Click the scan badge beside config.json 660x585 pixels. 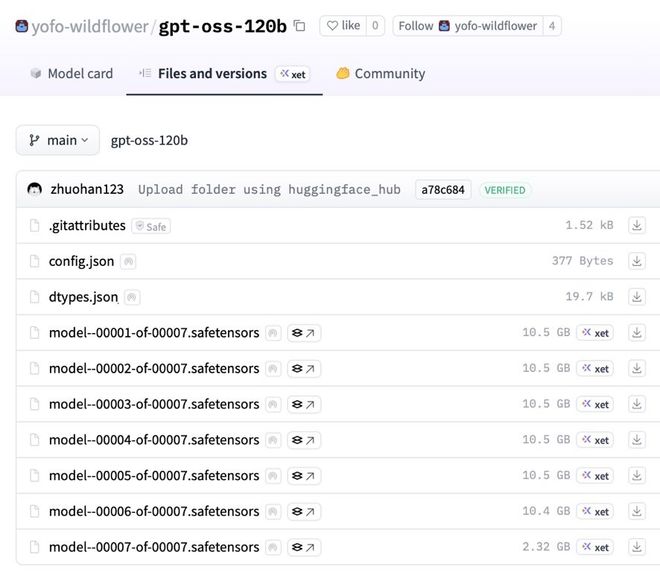tap(128, 262)
